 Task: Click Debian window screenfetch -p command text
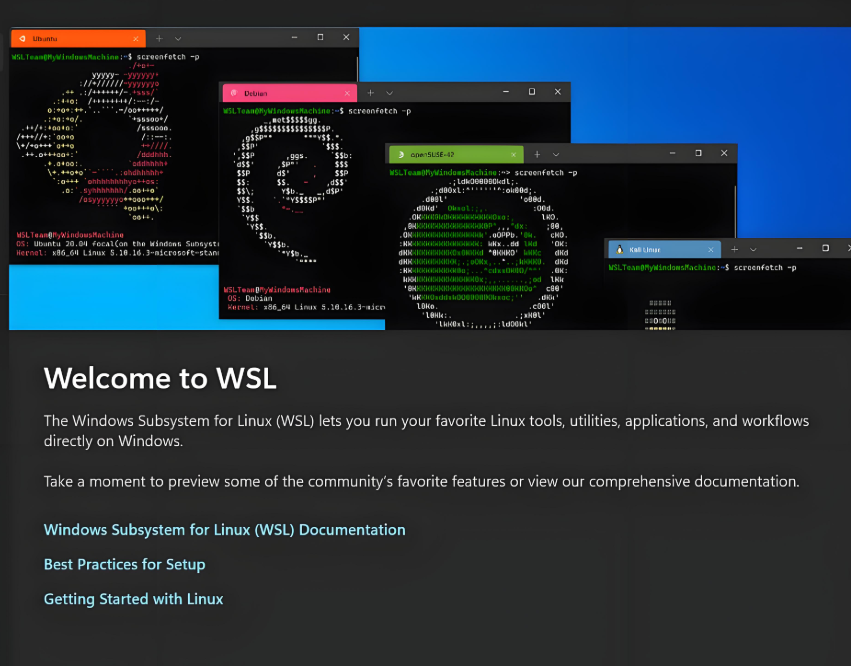(x=379, y=111)
